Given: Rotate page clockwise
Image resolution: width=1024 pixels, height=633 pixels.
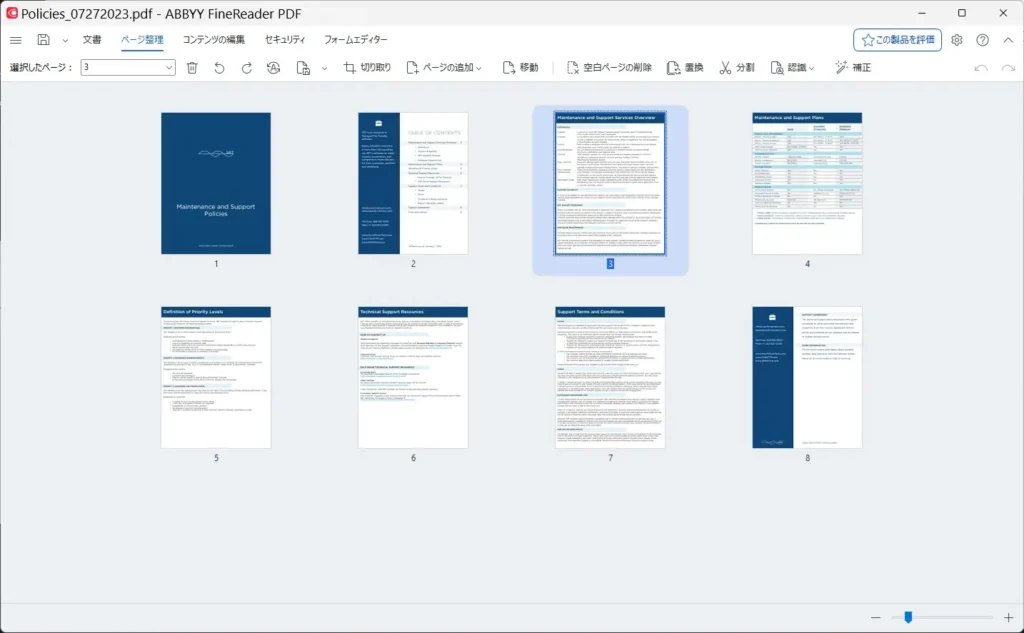Looking at the screenshot, I should tap(247, 67).
